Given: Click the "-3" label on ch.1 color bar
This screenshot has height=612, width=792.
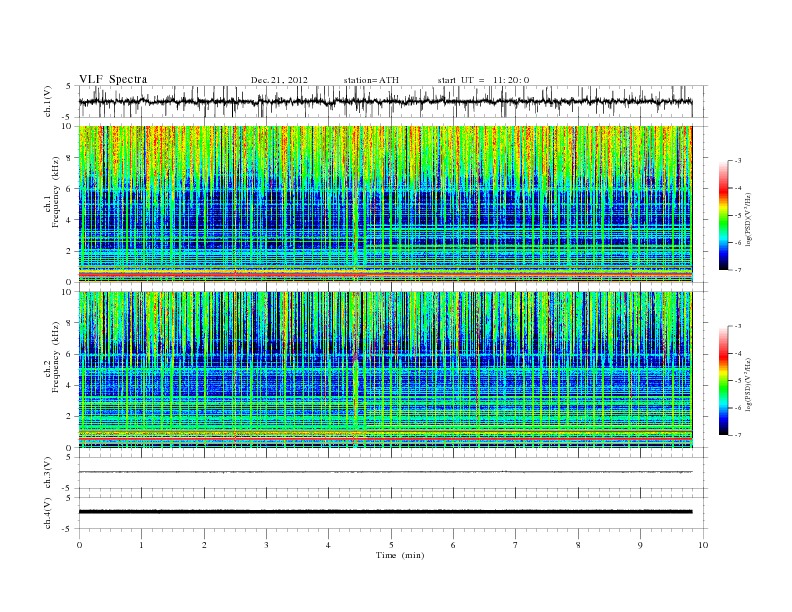Looking at the screenshot, I should tap(738, 161).
